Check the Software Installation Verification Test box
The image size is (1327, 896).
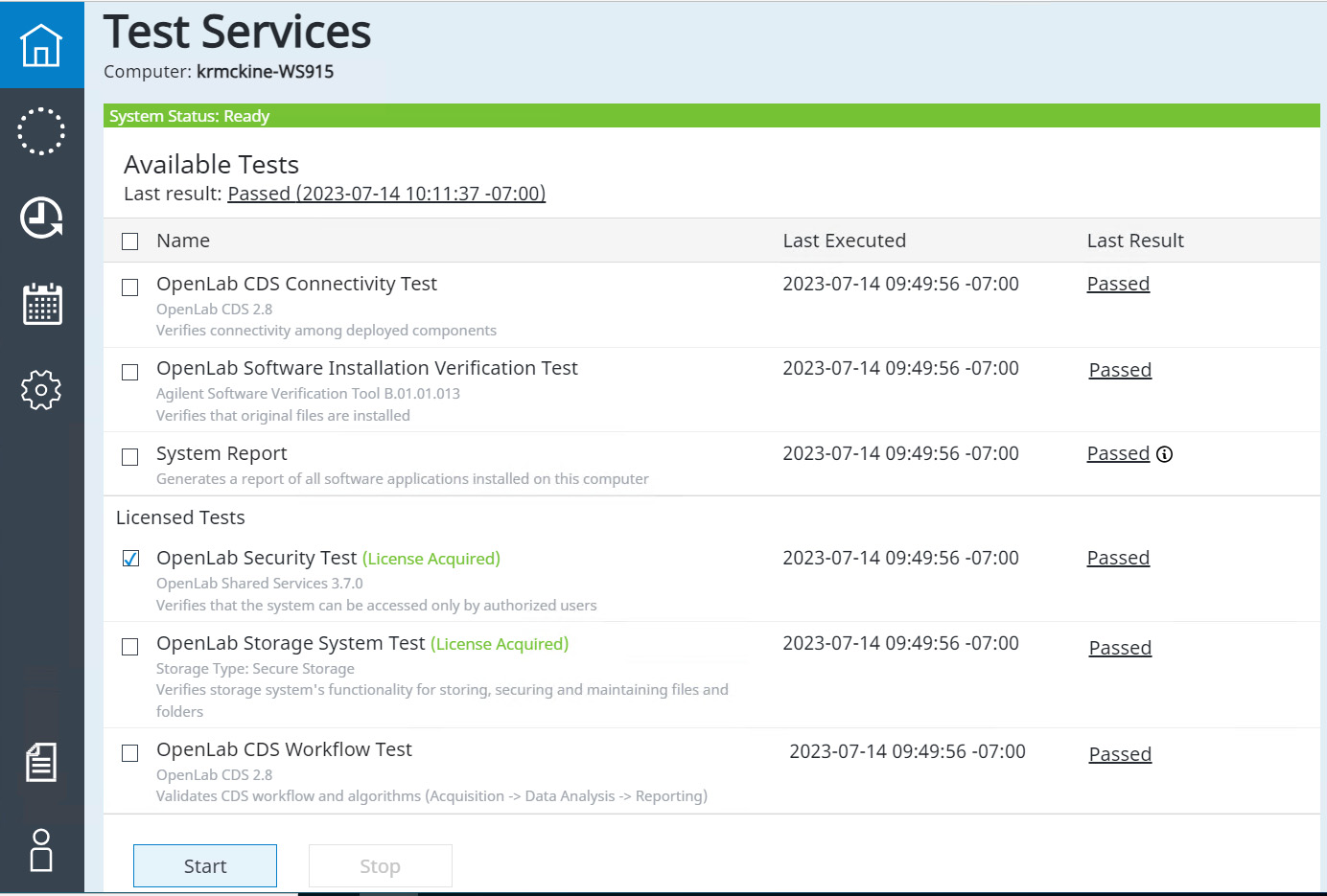pos(130,372)
